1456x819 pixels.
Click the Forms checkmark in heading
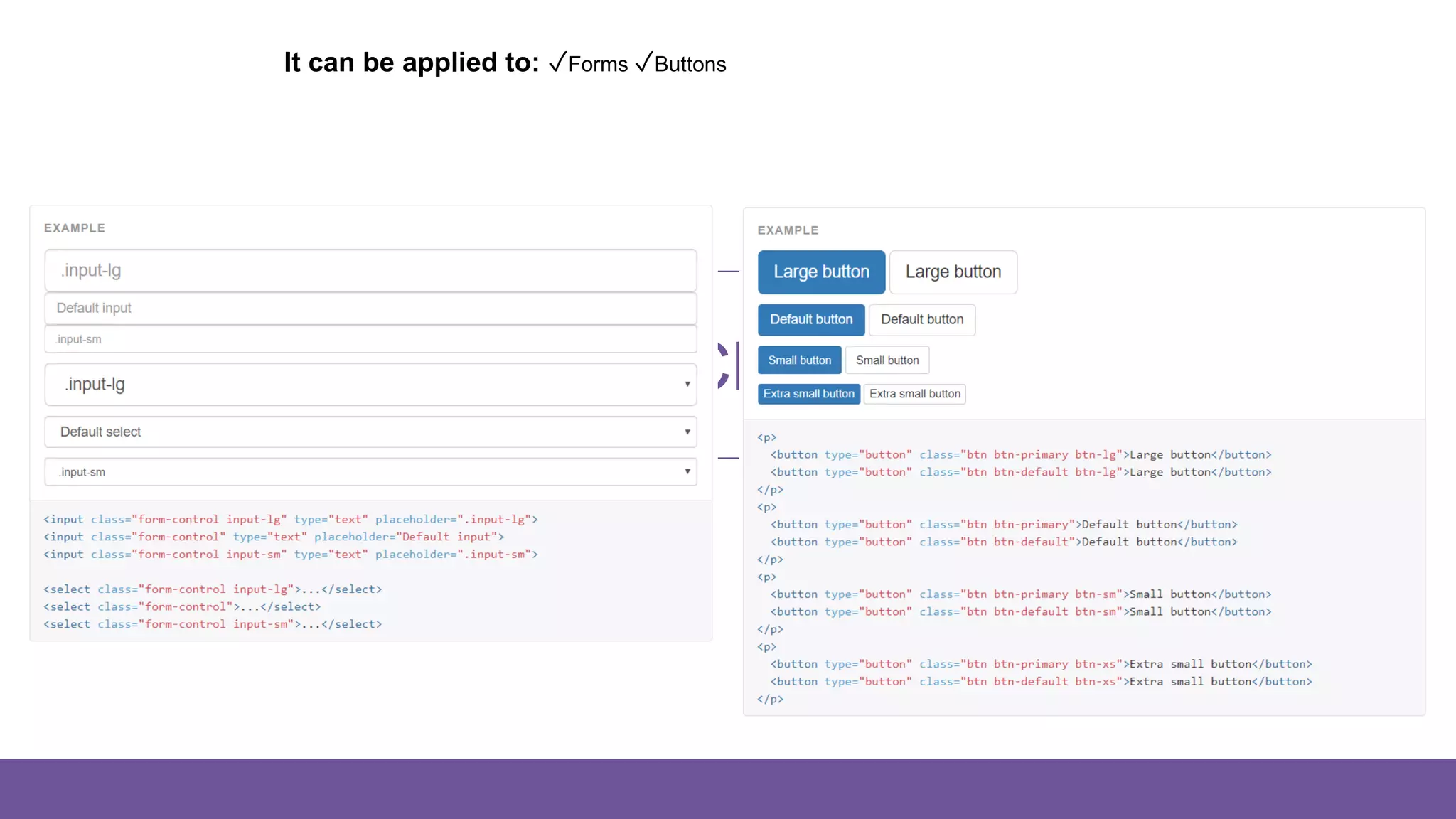(558, 62)
